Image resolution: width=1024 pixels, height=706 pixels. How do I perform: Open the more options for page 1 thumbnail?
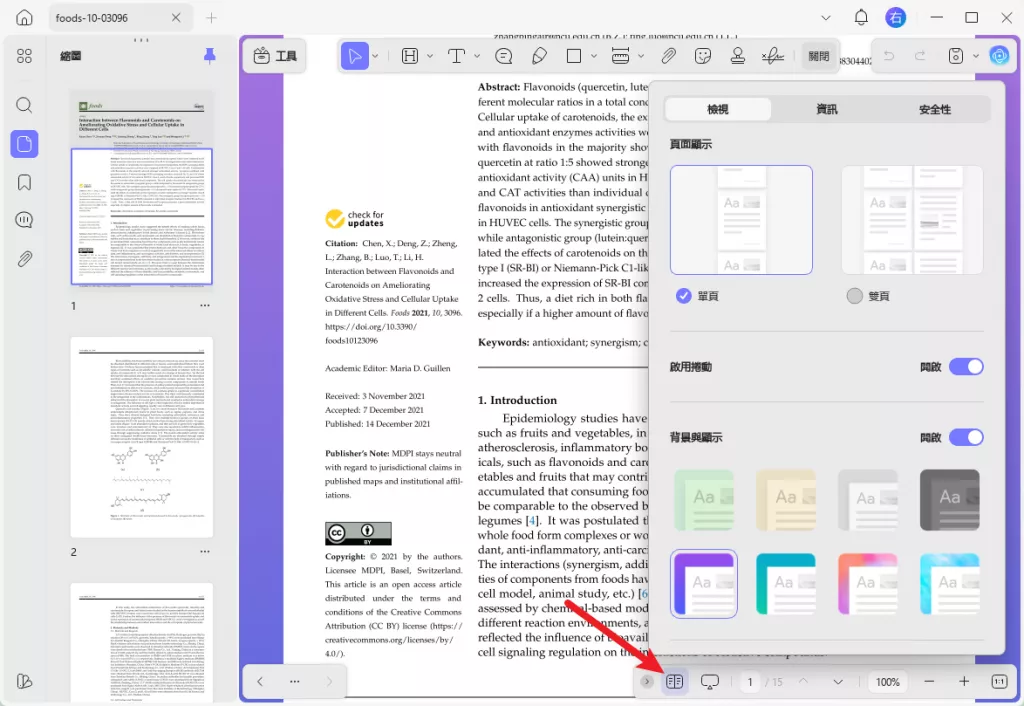point(205,306)
